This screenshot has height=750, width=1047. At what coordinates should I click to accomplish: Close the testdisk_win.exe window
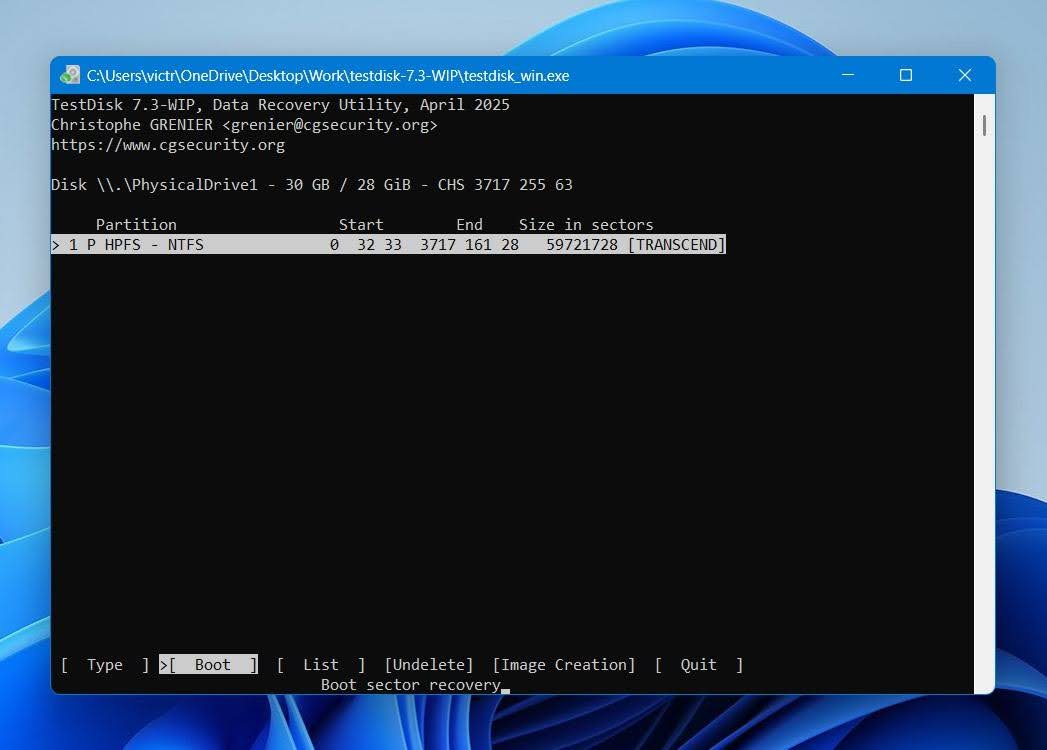click(x=965, y=75)
